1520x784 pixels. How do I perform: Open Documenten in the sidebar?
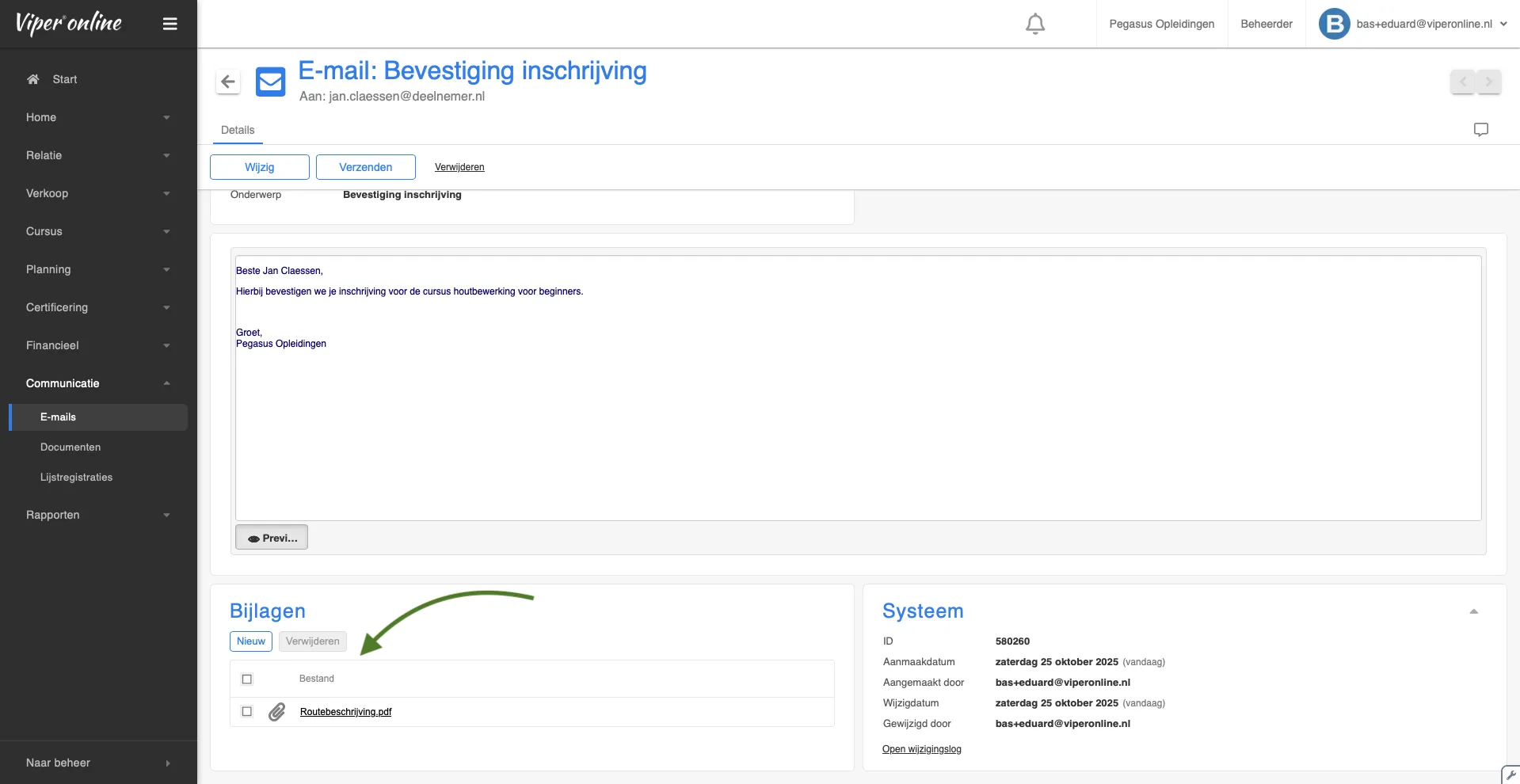pos(70,447)
